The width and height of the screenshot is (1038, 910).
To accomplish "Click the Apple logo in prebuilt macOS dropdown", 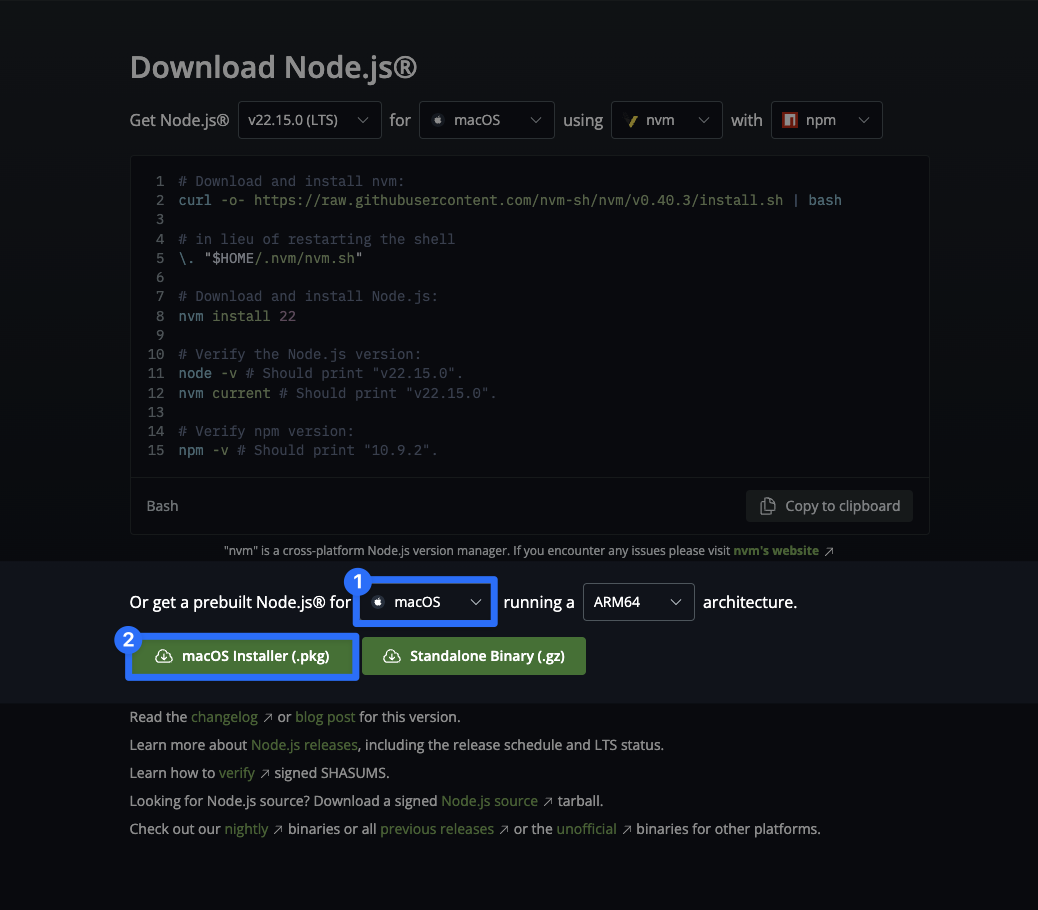I will 378,602.
